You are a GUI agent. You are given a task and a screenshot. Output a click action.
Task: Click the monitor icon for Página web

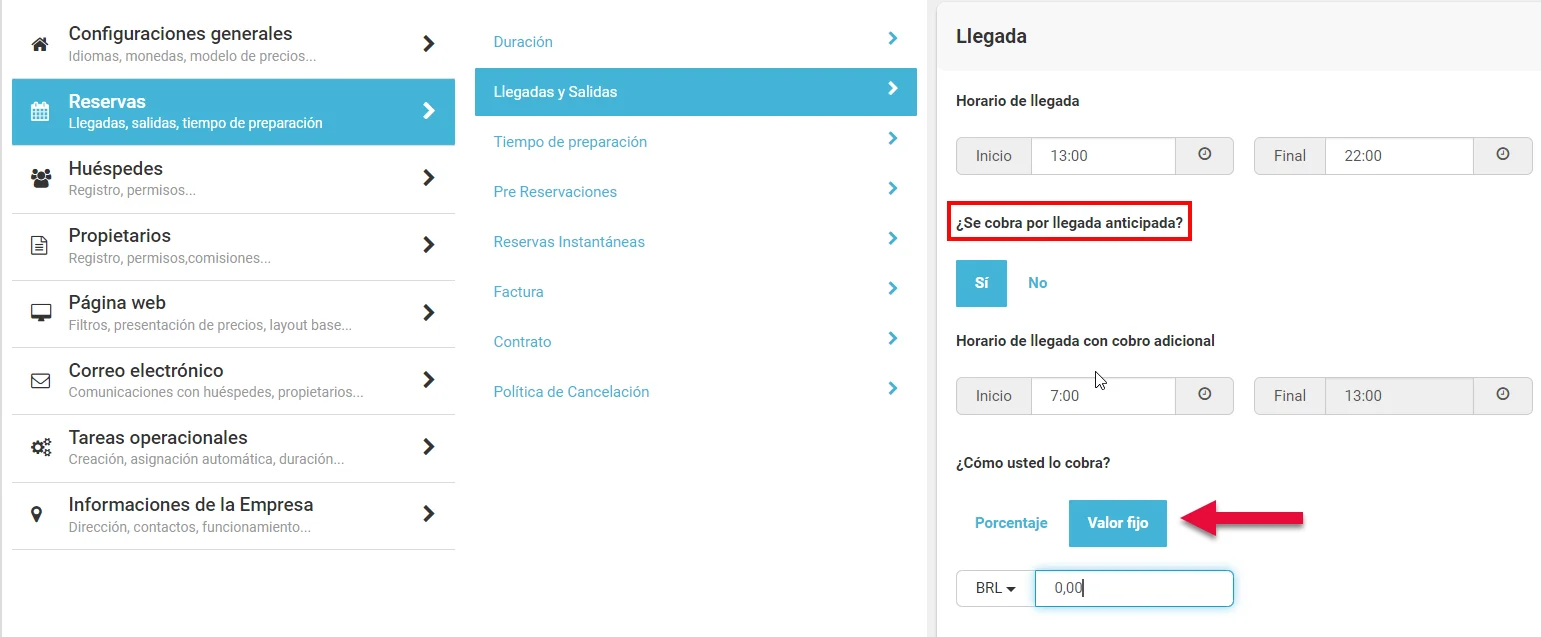41,313
